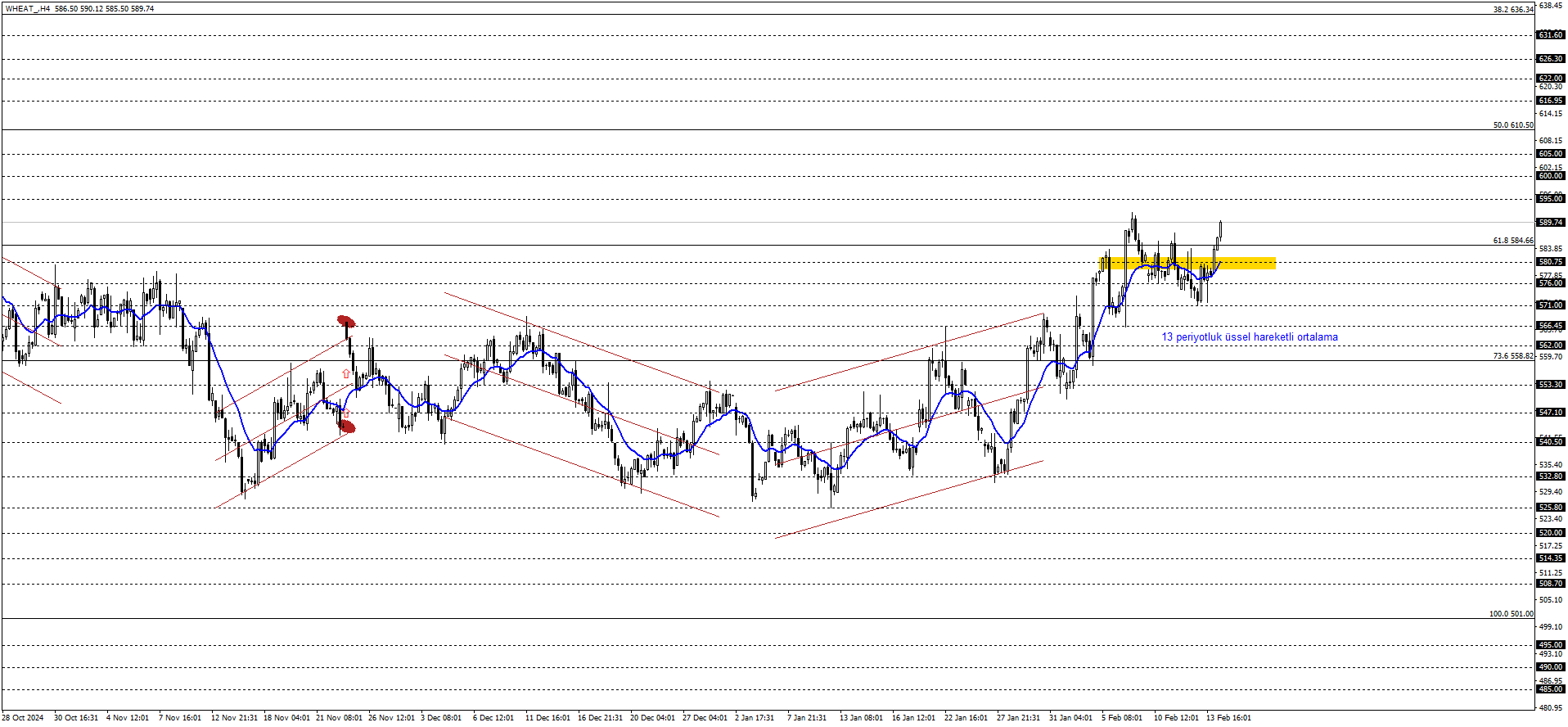The image size is (1568, 727).
Task: Click the '5 Feb 08:01' time axis label
Action: point(1122,718)
